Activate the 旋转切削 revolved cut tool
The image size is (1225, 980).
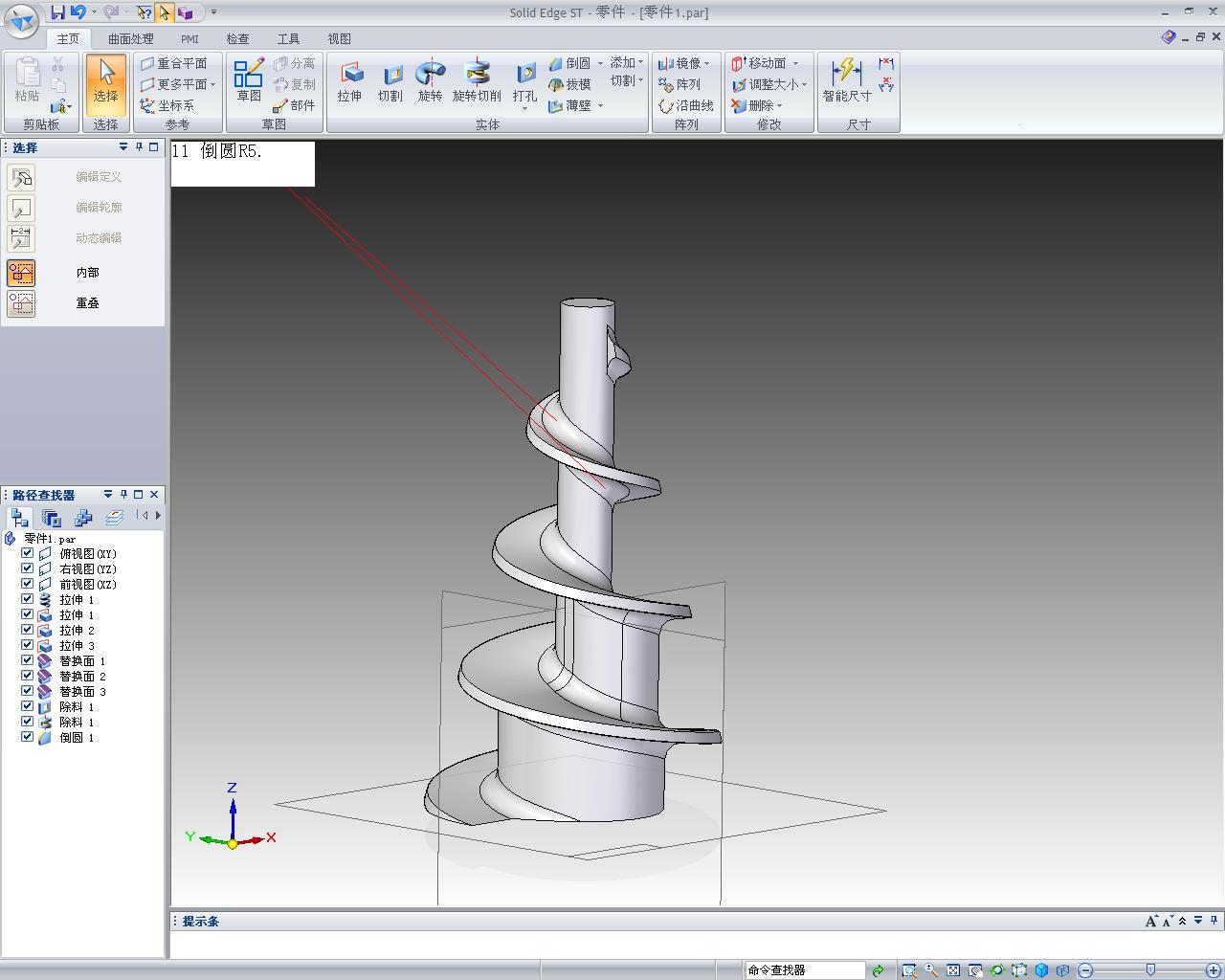click(x=477, y=82)
